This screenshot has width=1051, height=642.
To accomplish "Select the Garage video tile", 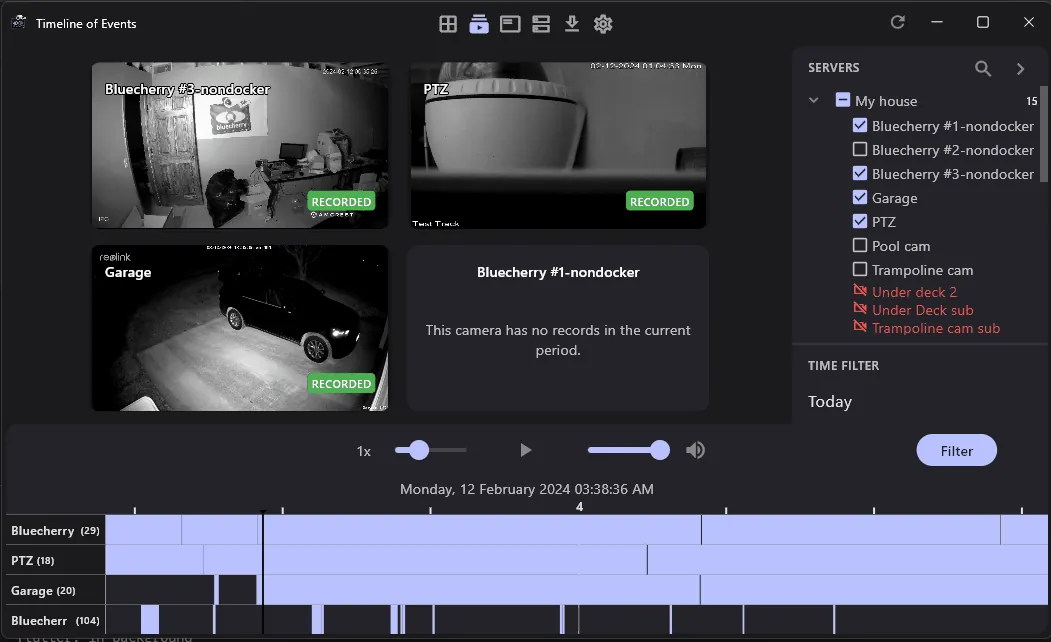I will [240, 328].
